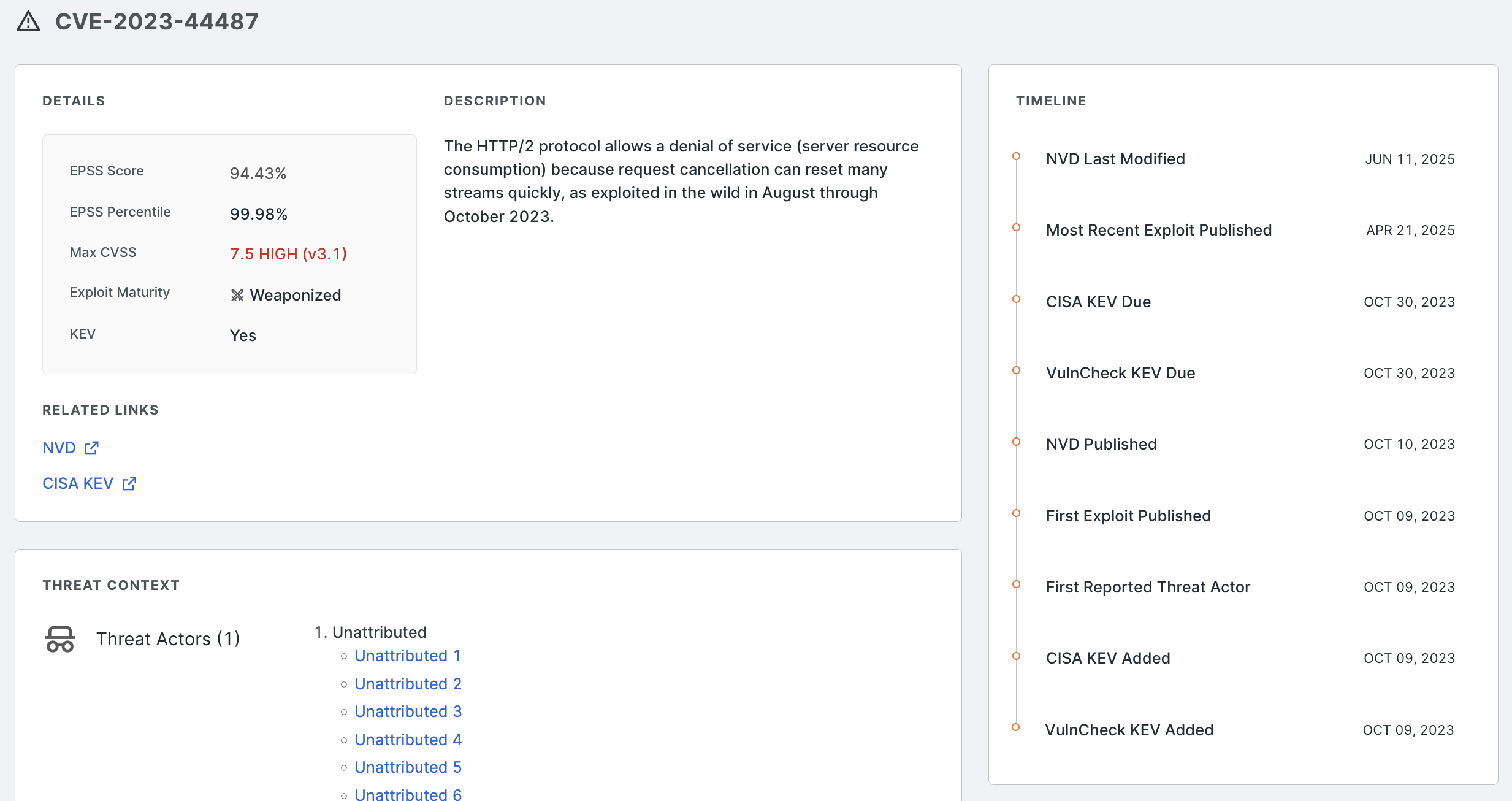
Task: Click the NVD Last Modified label
Action: click(1115, 159)
